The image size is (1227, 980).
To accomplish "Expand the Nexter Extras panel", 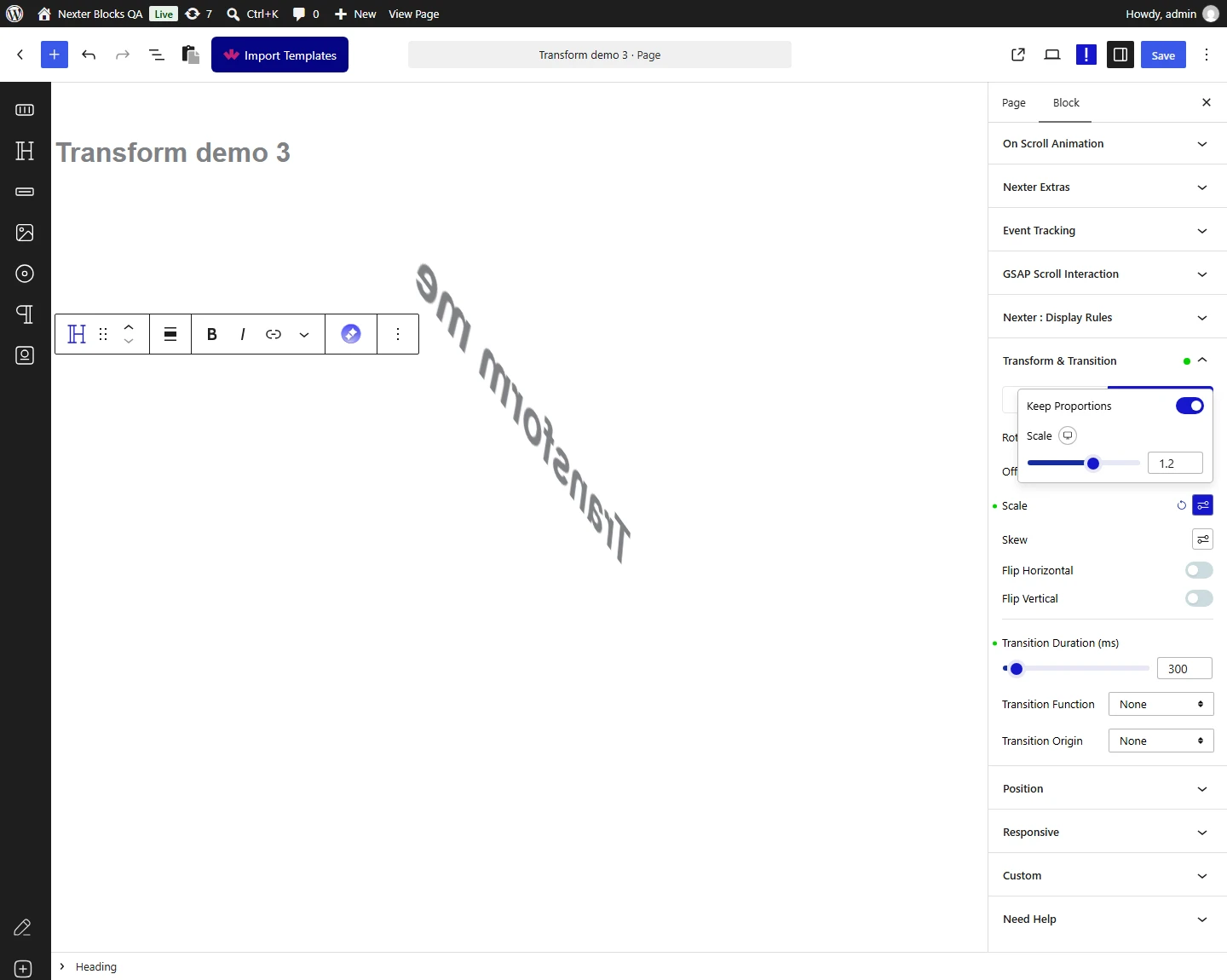I will click(x=1107, y=187).
